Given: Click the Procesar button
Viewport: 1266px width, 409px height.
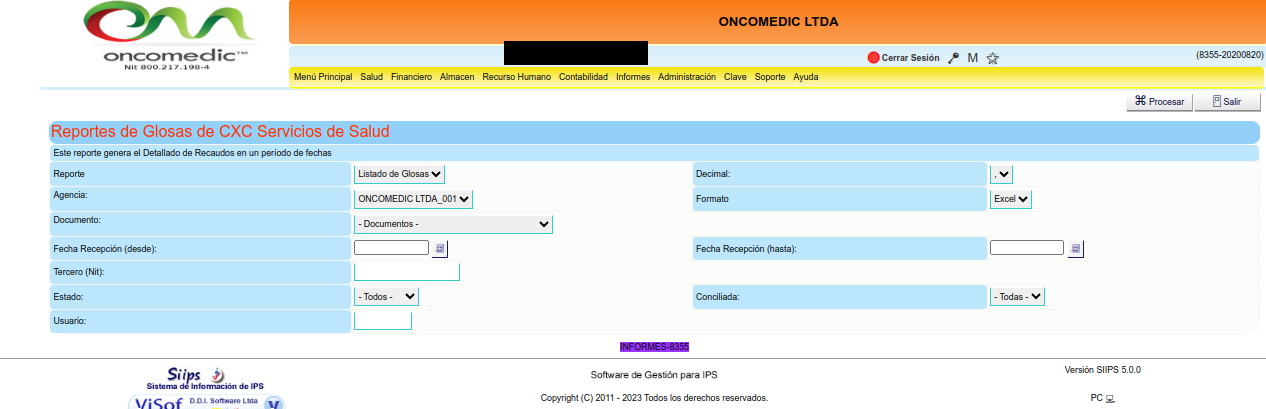Looking at the screenshot, I should click(1159, 102).
